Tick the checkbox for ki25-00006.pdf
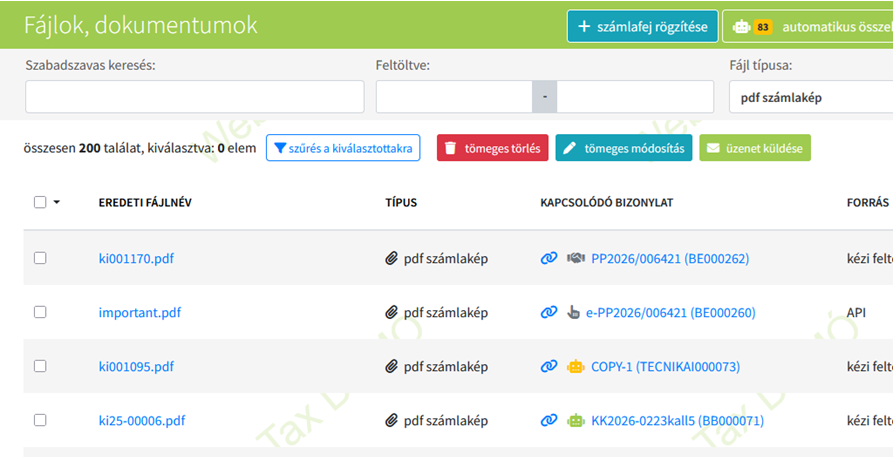 [40, 420]
